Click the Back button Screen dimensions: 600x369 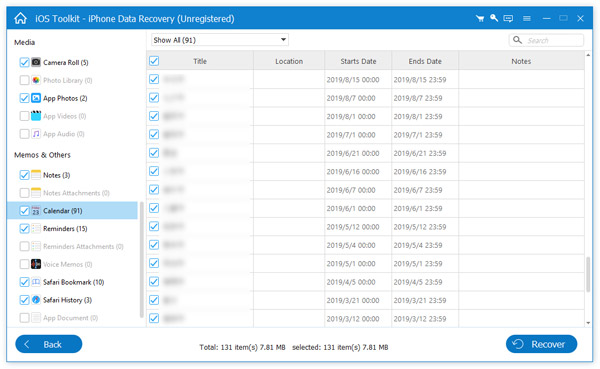49,344
